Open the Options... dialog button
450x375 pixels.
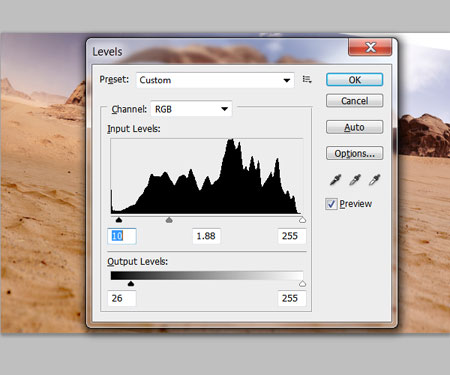pos(354,153)
